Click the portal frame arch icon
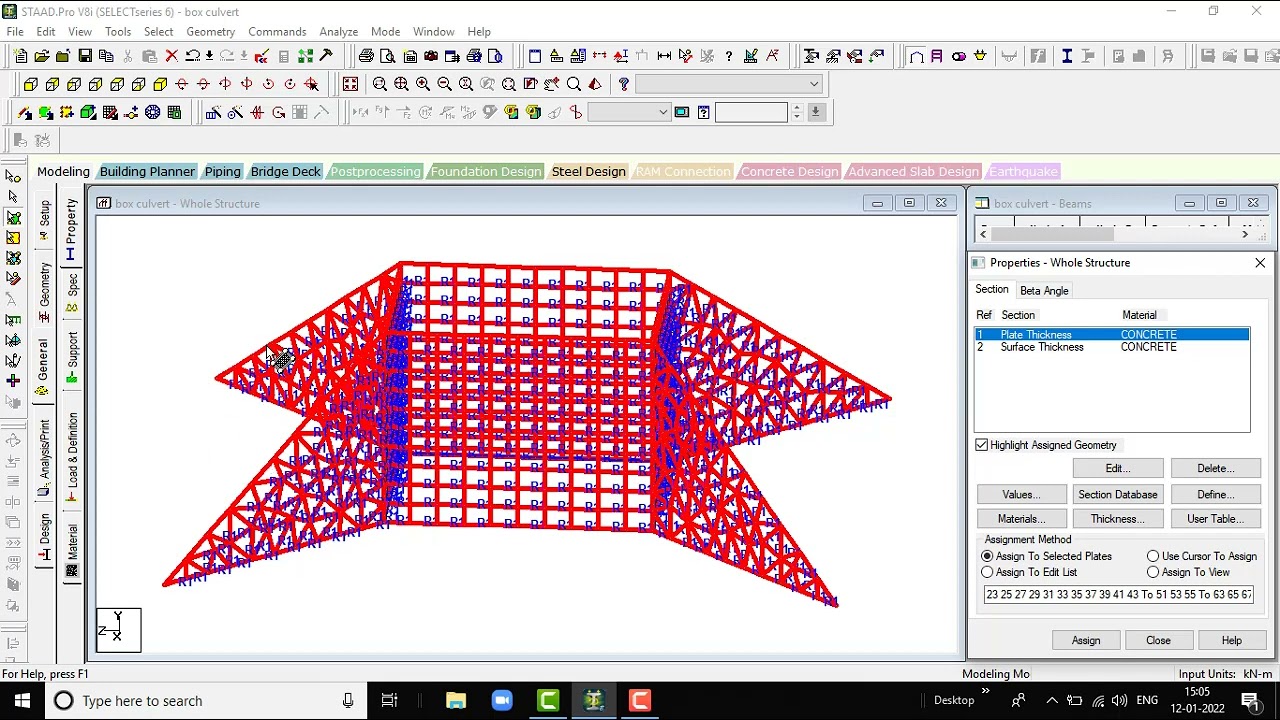The width and height of the screenshot is (1280, 720). (915, 56)
